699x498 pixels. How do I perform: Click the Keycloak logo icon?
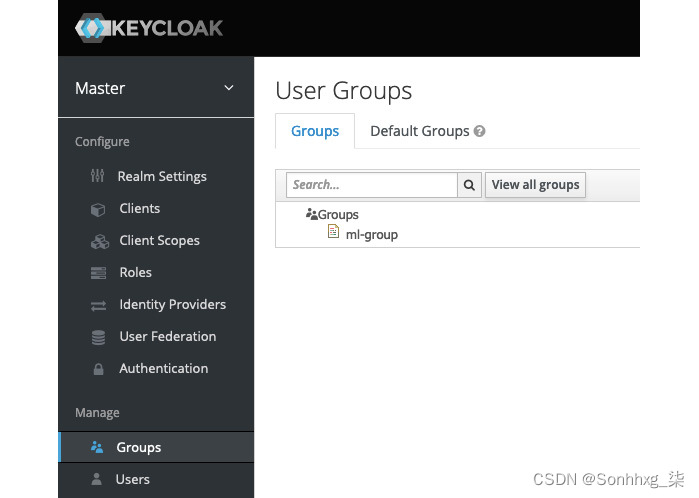[x=92, y=28]
